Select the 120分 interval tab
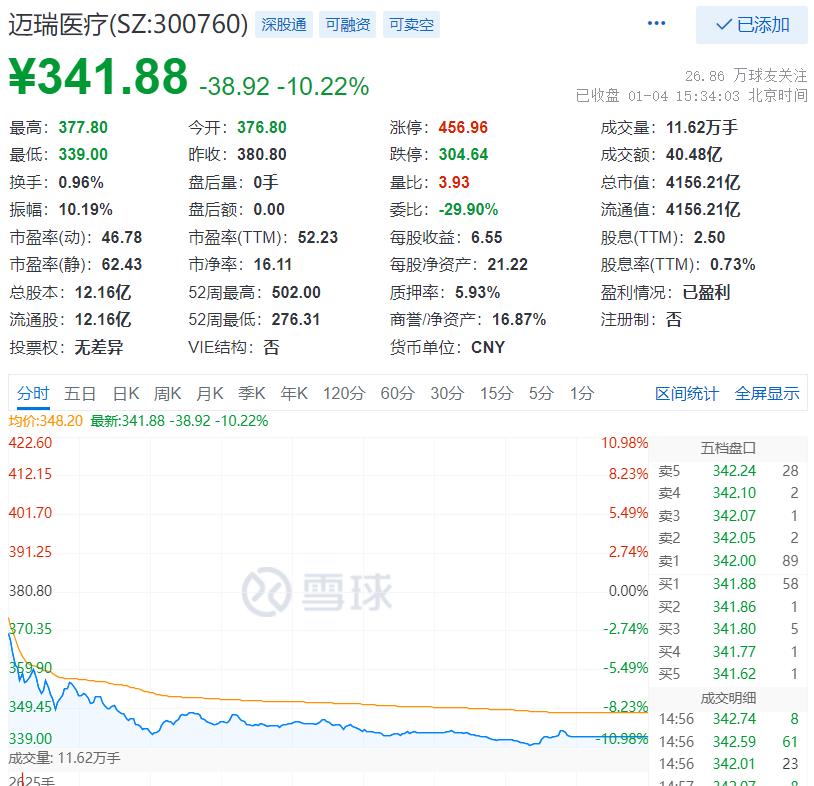Viewport: 814px width, 786px height. 344,393
